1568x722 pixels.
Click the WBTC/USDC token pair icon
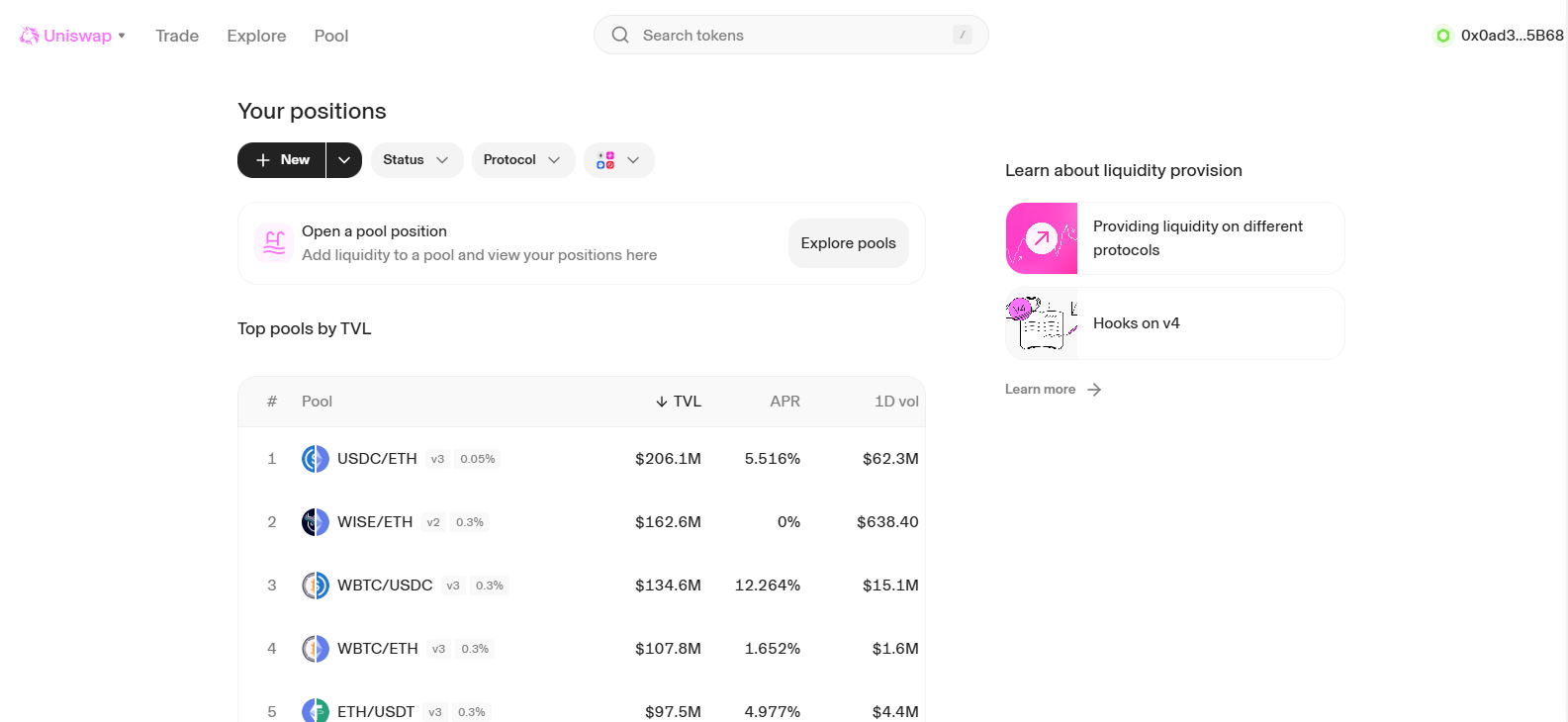(x=316, y=586)
